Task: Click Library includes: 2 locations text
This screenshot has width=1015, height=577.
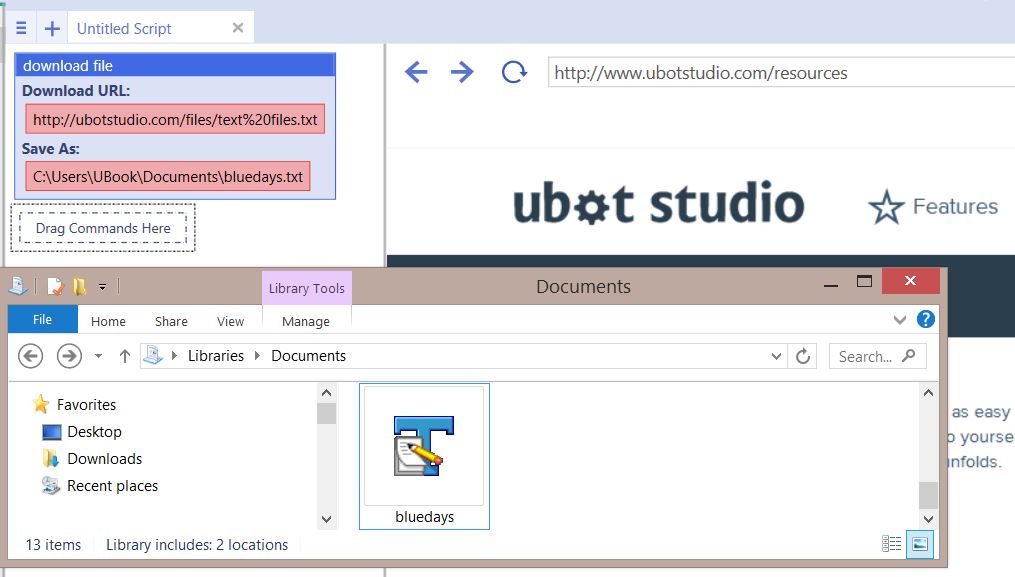Action: point(197,545)
